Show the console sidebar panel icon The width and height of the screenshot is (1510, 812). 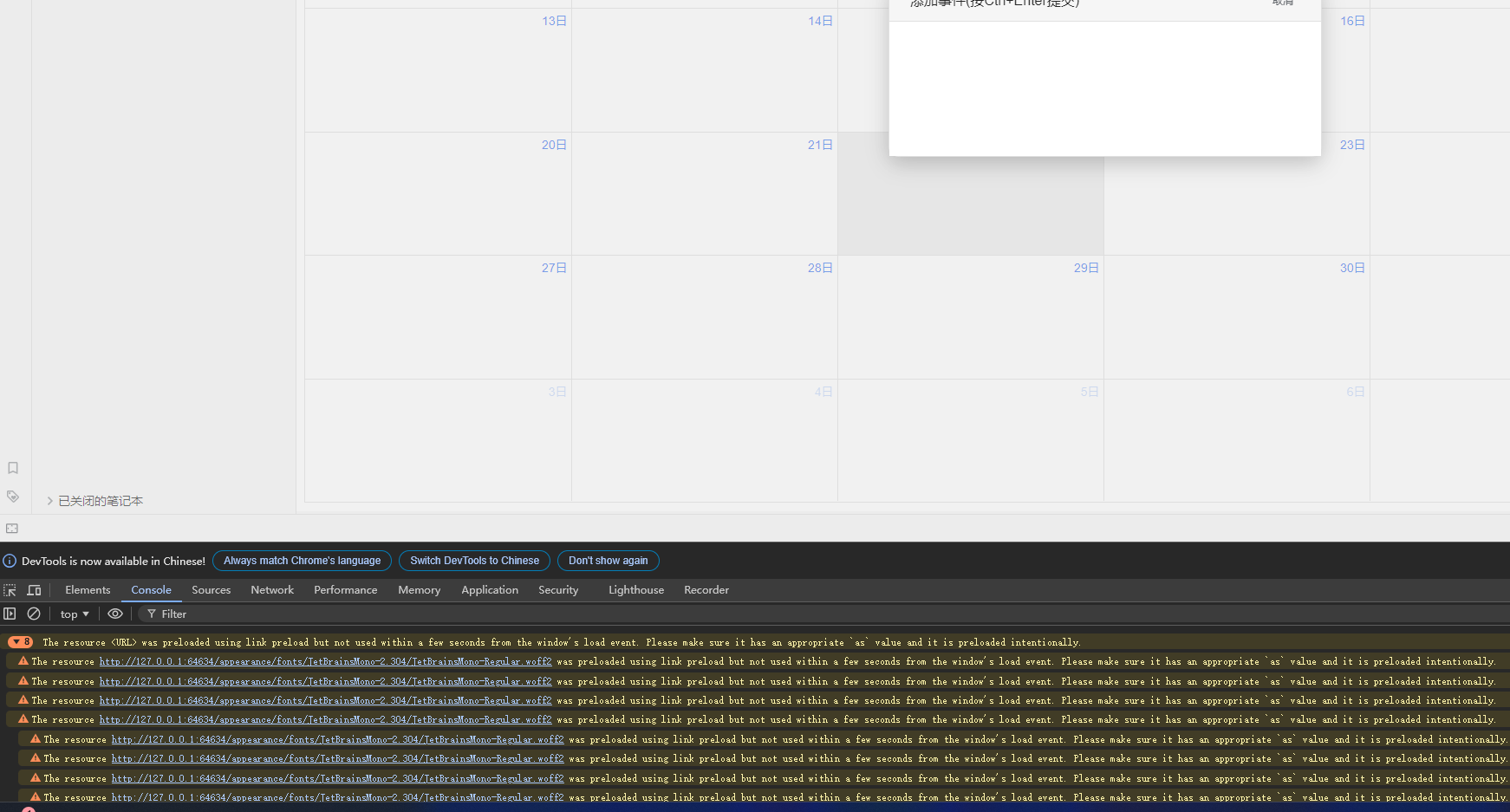point(10,614)
